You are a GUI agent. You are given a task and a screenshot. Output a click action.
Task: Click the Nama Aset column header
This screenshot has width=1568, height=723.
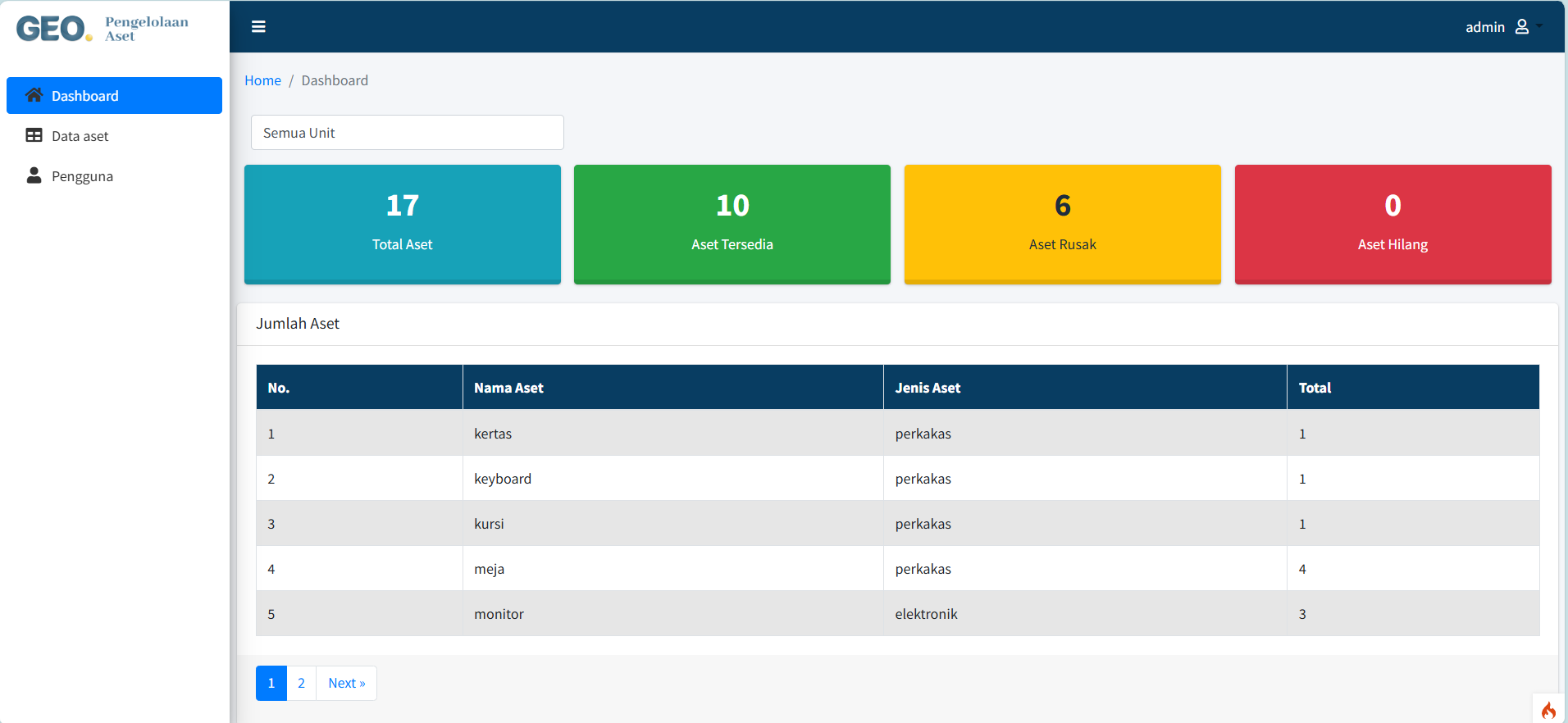pyautogui.click(x=673, y=388)
